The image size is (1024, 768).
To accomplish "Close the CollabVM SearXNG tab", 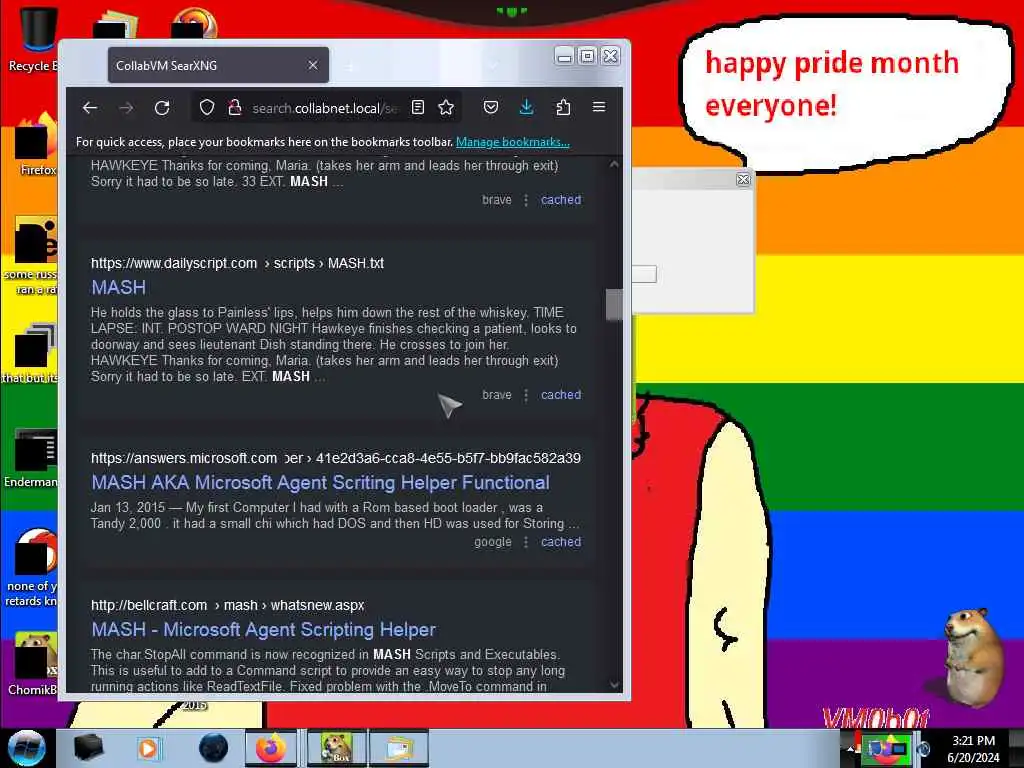I will click(x=313, y=65).
